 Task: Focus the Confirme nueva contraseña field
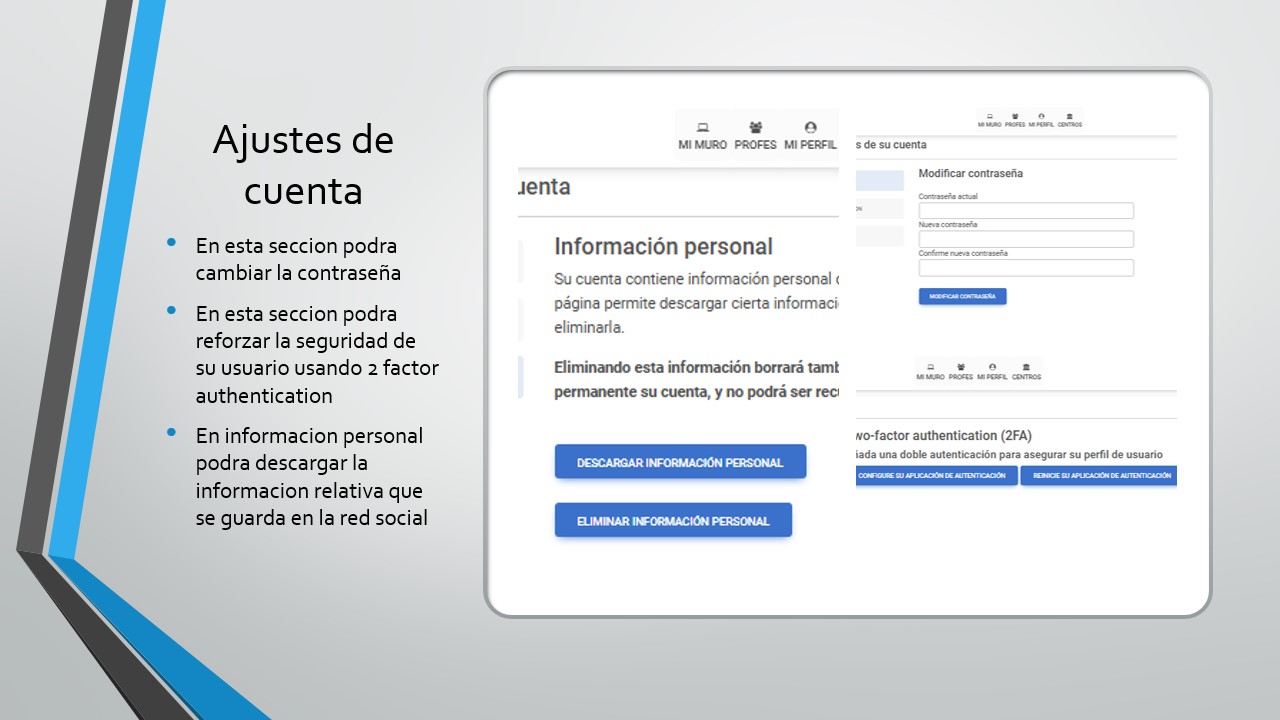(x=1026, y=268)
